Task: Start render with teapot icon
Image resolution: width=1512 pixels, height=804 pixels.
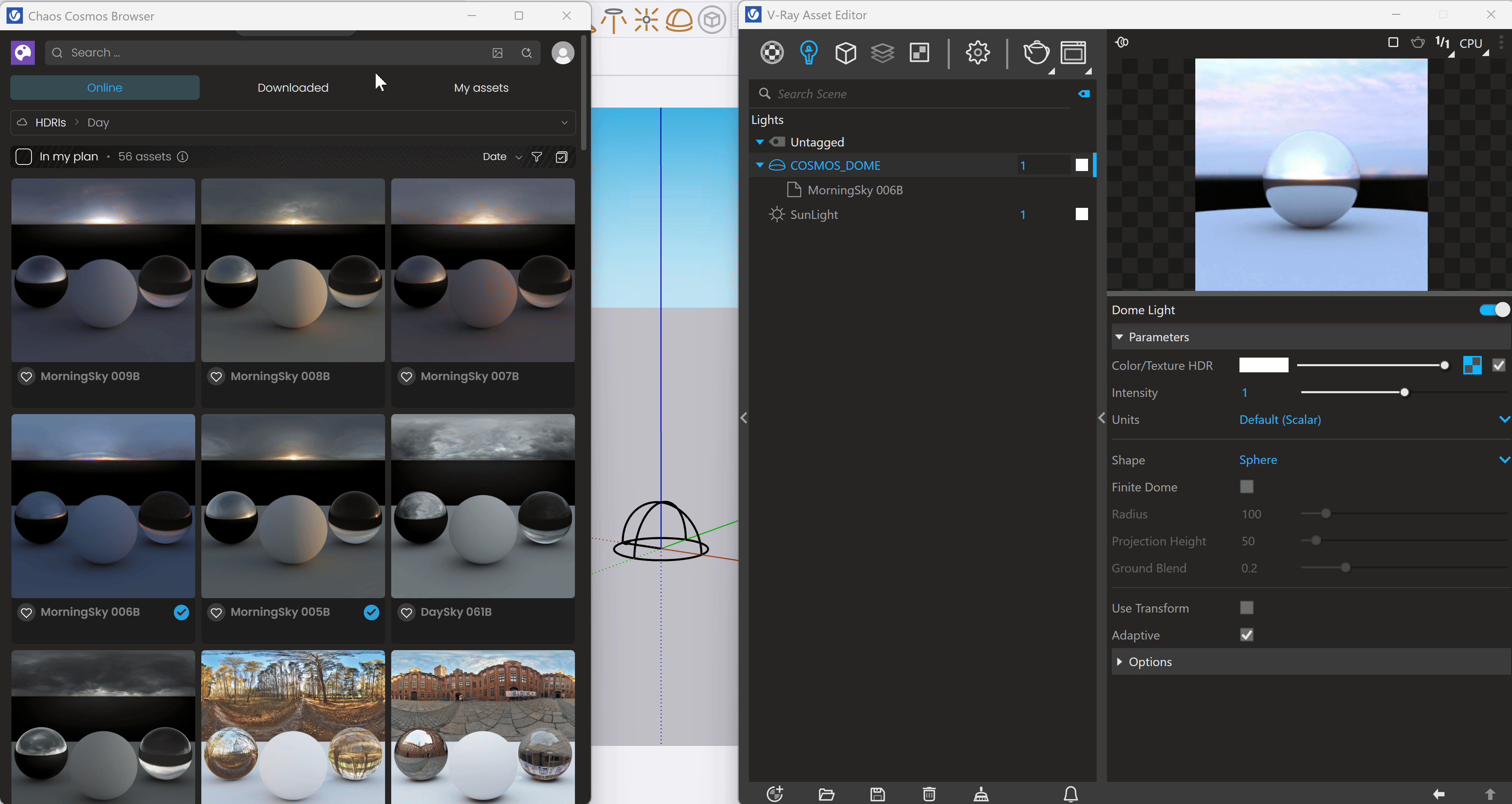Action: point(1036,53)
